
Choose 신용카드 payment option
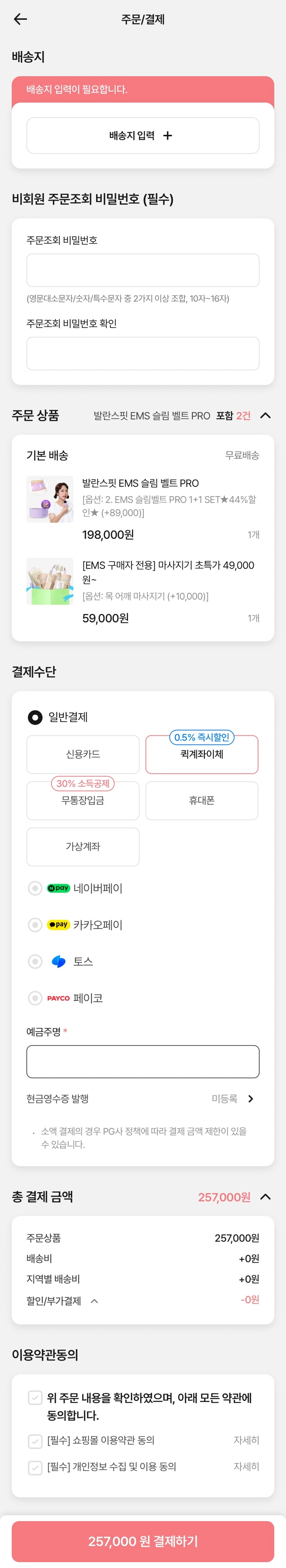coord(83,754)
